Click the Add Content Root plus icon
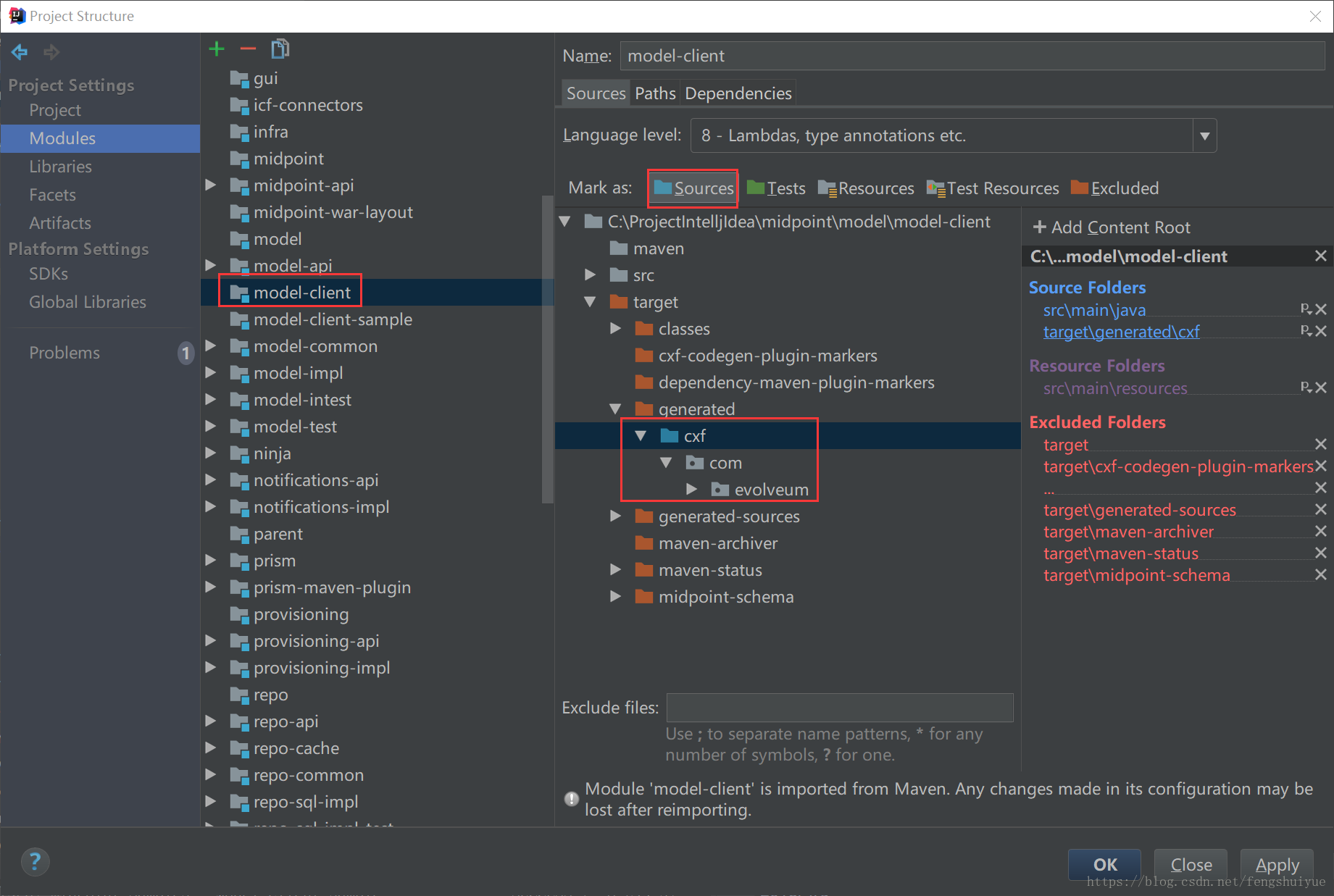 tap(1040, 227)
